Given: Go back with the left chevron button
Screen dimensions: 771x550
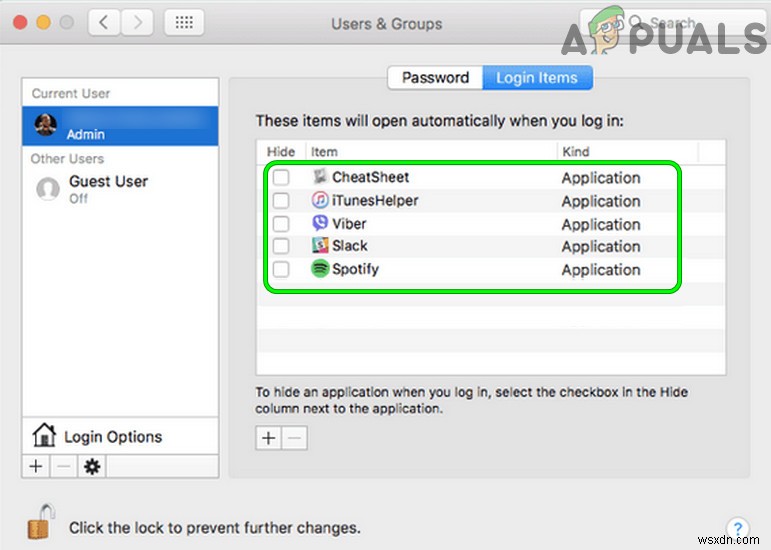Looking at the screenshot, I should tap(104, 23).
